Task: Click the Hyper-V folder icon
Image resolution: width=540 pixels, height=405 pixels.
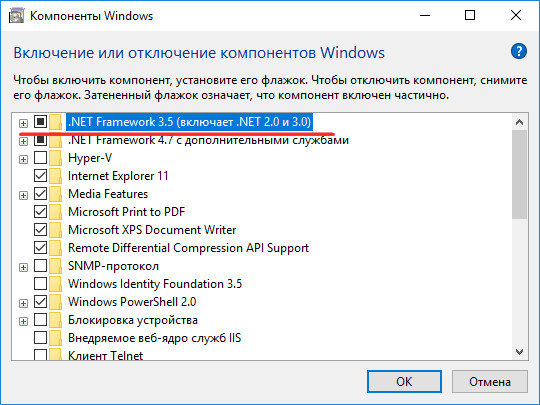Action: [55, 158]
